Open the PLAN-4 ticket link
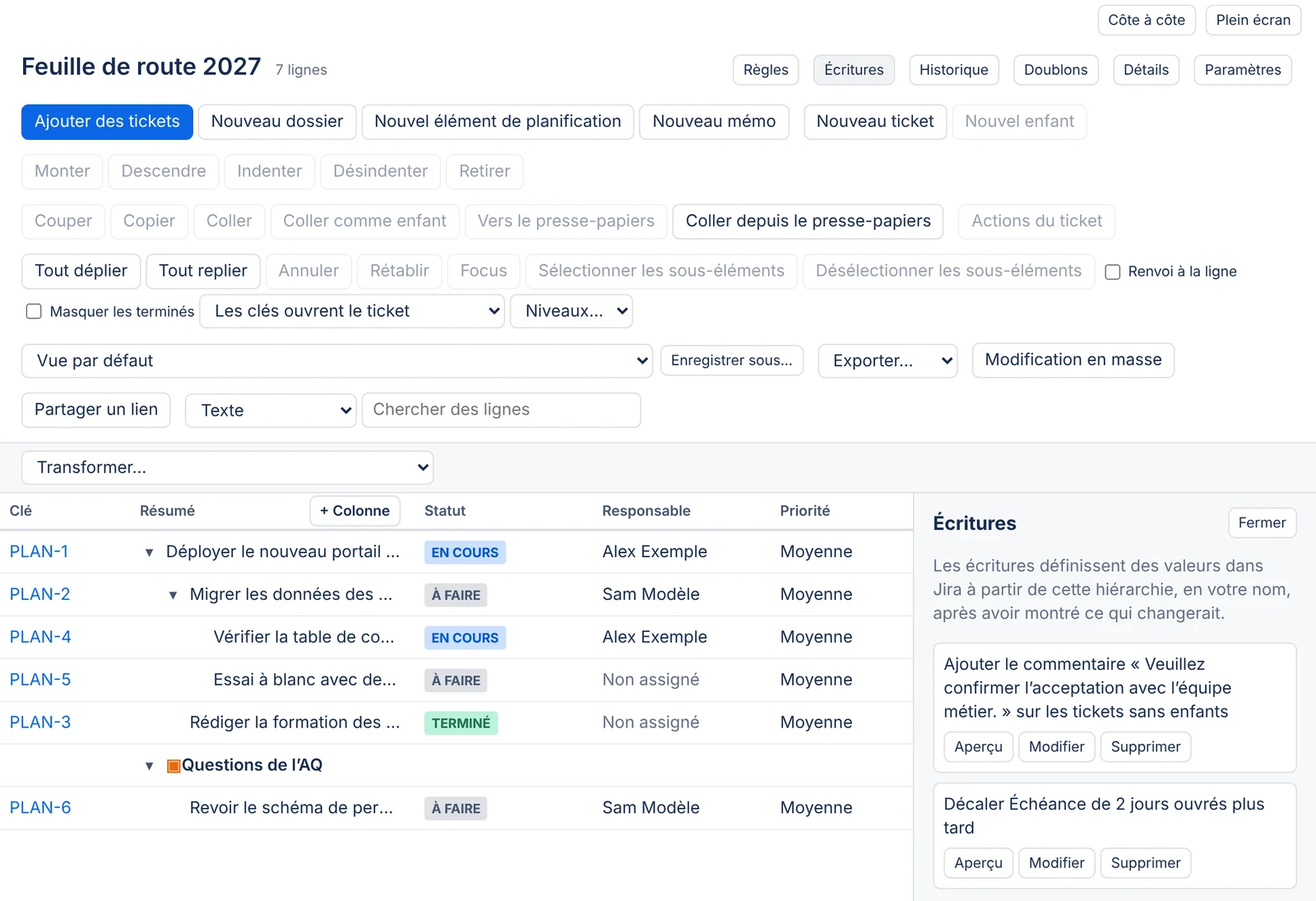The image size is (1316, 901). (x=40, y=638)
